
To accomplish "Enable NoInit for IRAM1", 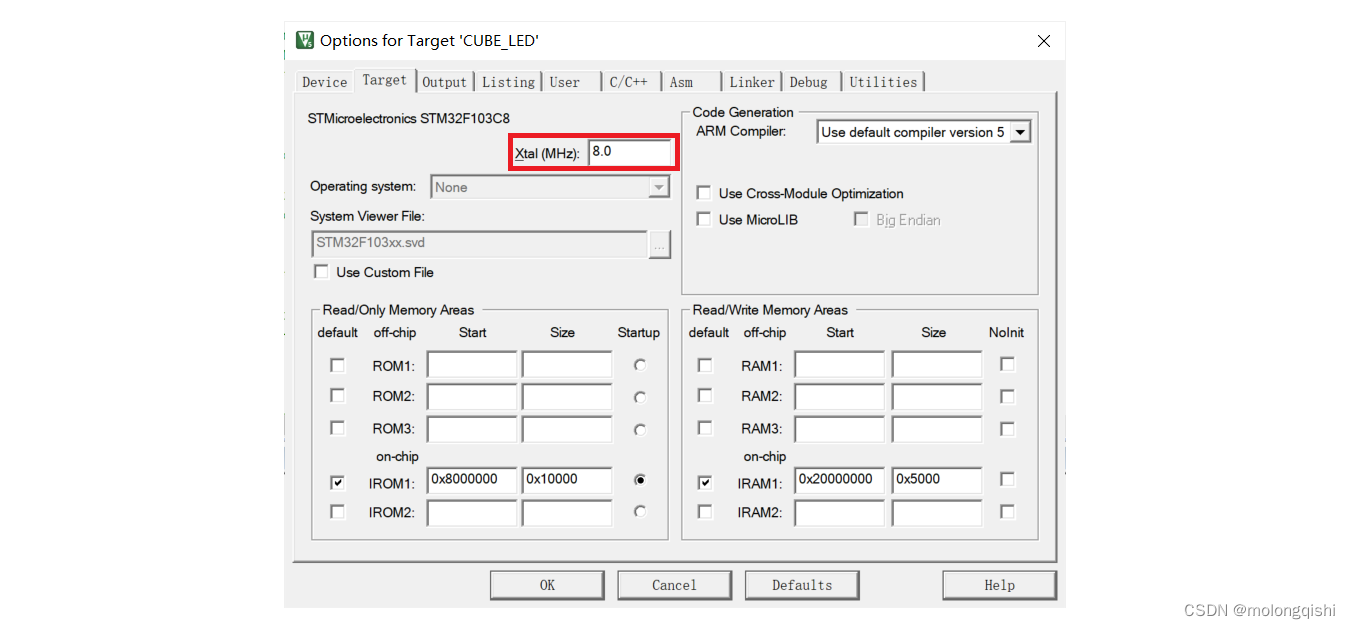I will coord(1007,479).
